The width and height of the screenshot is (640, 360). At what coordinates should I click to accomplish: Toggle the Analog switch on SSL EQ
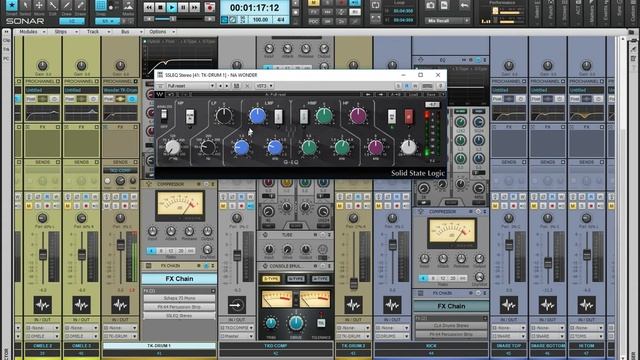[x=164, y=116]
